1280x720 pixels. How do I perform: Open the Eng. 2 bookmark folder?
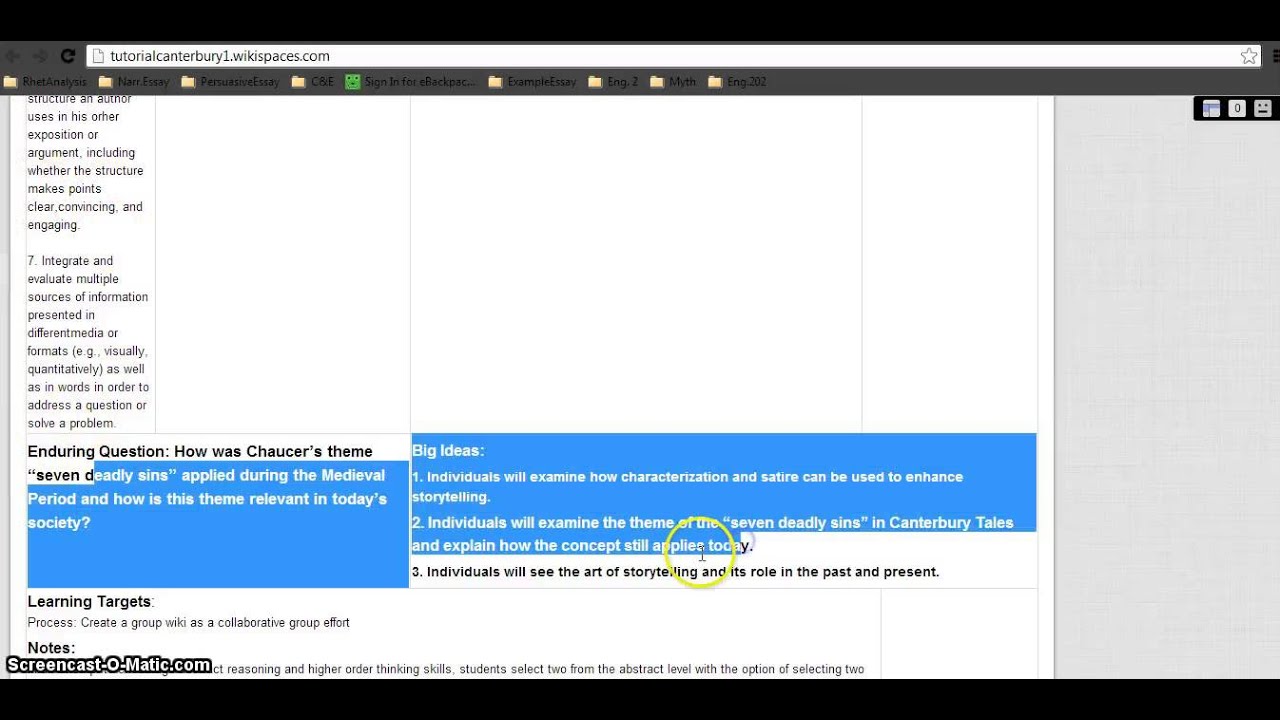[613, 82]
